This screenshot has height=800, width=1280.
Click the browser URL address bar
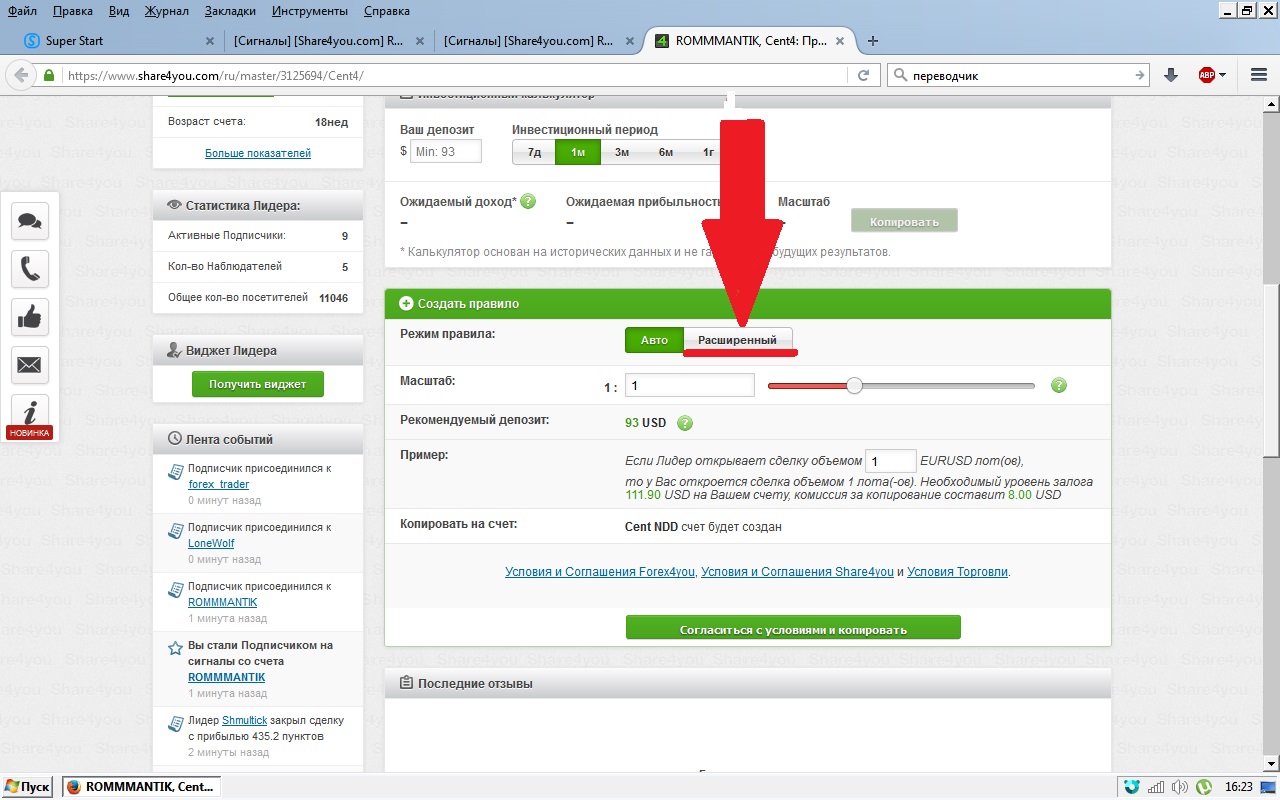click(x=455, y=75)
